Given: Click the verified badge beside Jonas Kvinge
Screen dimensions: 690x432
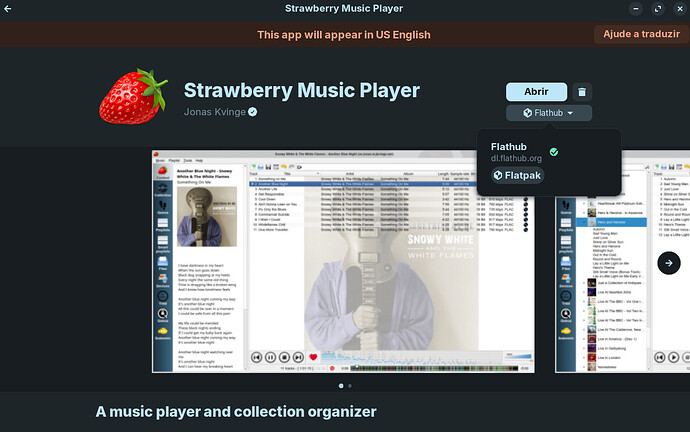Looking at the screenshot, I should [253, 112].
